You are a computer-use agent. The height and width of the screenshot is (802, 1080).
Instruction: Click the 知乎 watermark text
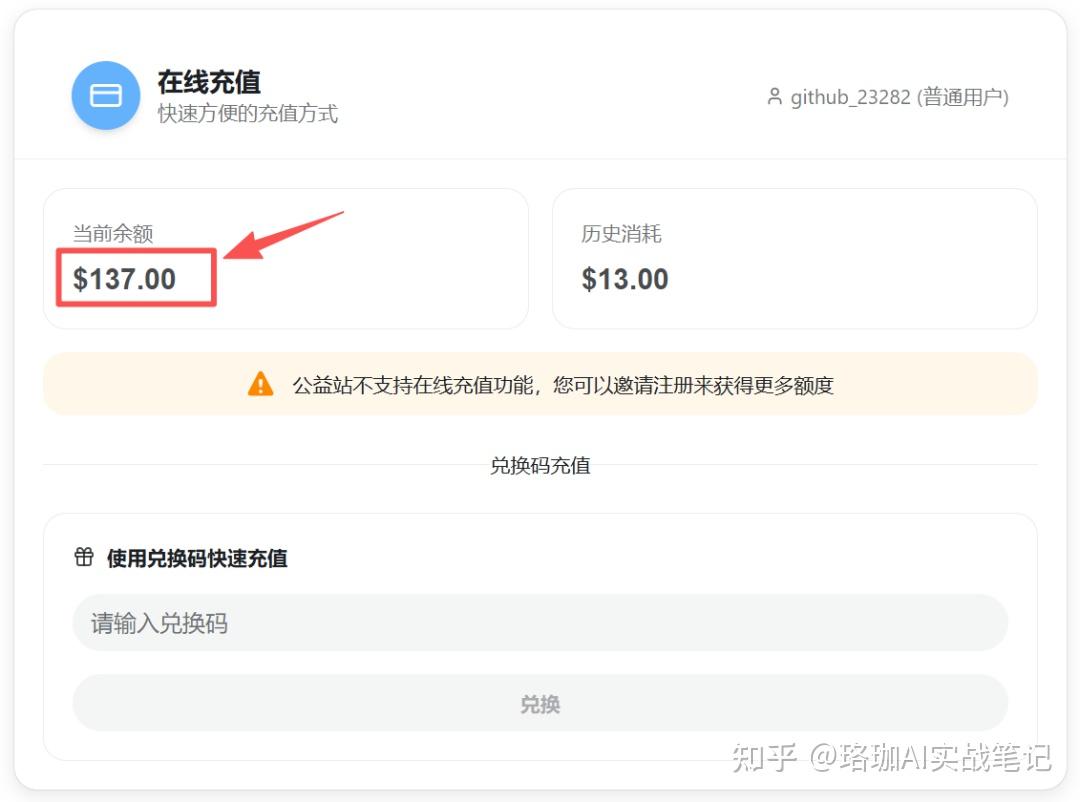764,757
